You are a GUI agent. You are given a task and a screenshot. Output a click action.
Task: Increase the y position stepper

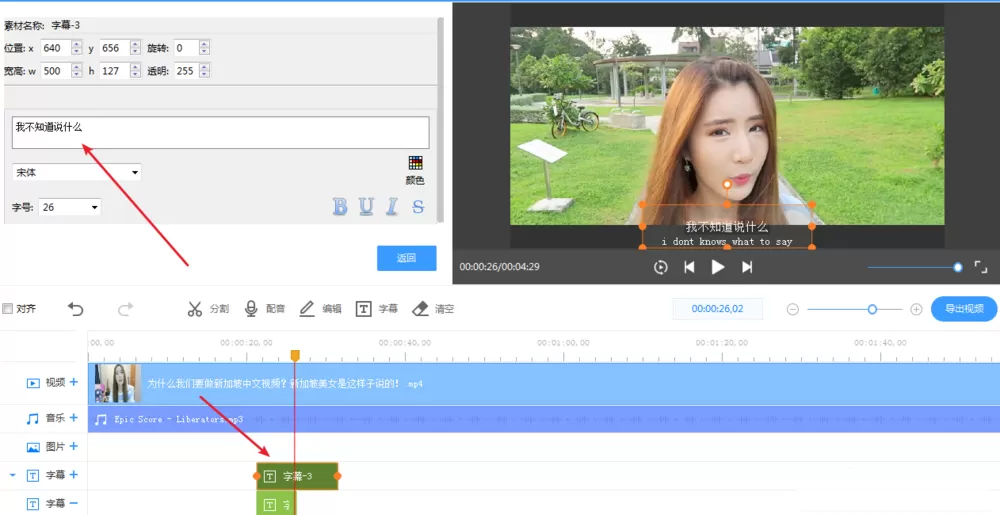click(135, 44)
